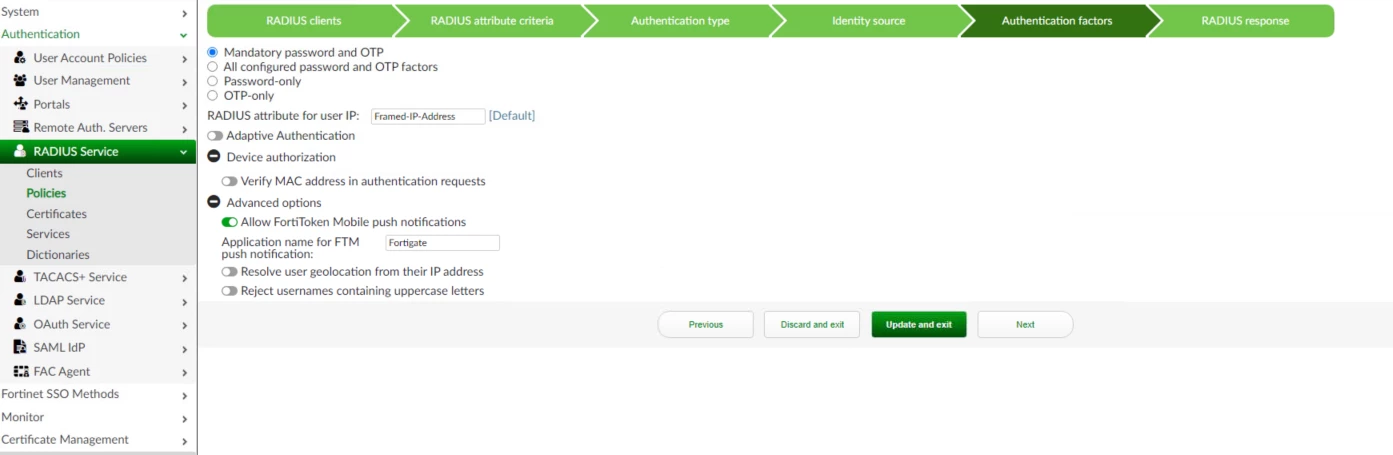Click the [Default] link
The width and height of the screenshot is (1393, 455).
pyautogui.click(x=512, y=116)
